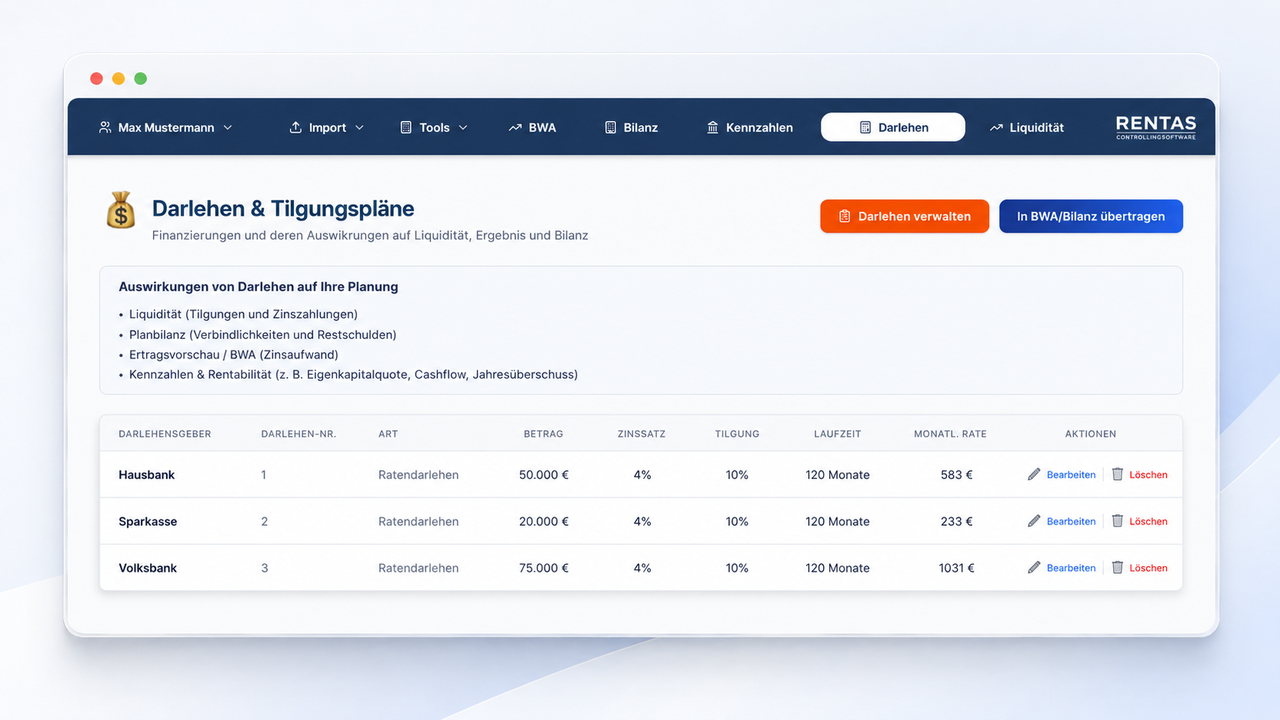Click the Max Mustermann account name
The image size is (1280, 720).
coord(166,128)
